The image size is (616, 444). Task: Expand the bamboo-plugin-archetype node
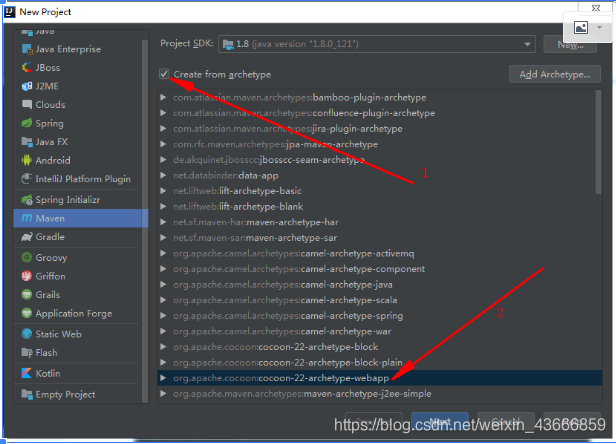coord(163,97)
